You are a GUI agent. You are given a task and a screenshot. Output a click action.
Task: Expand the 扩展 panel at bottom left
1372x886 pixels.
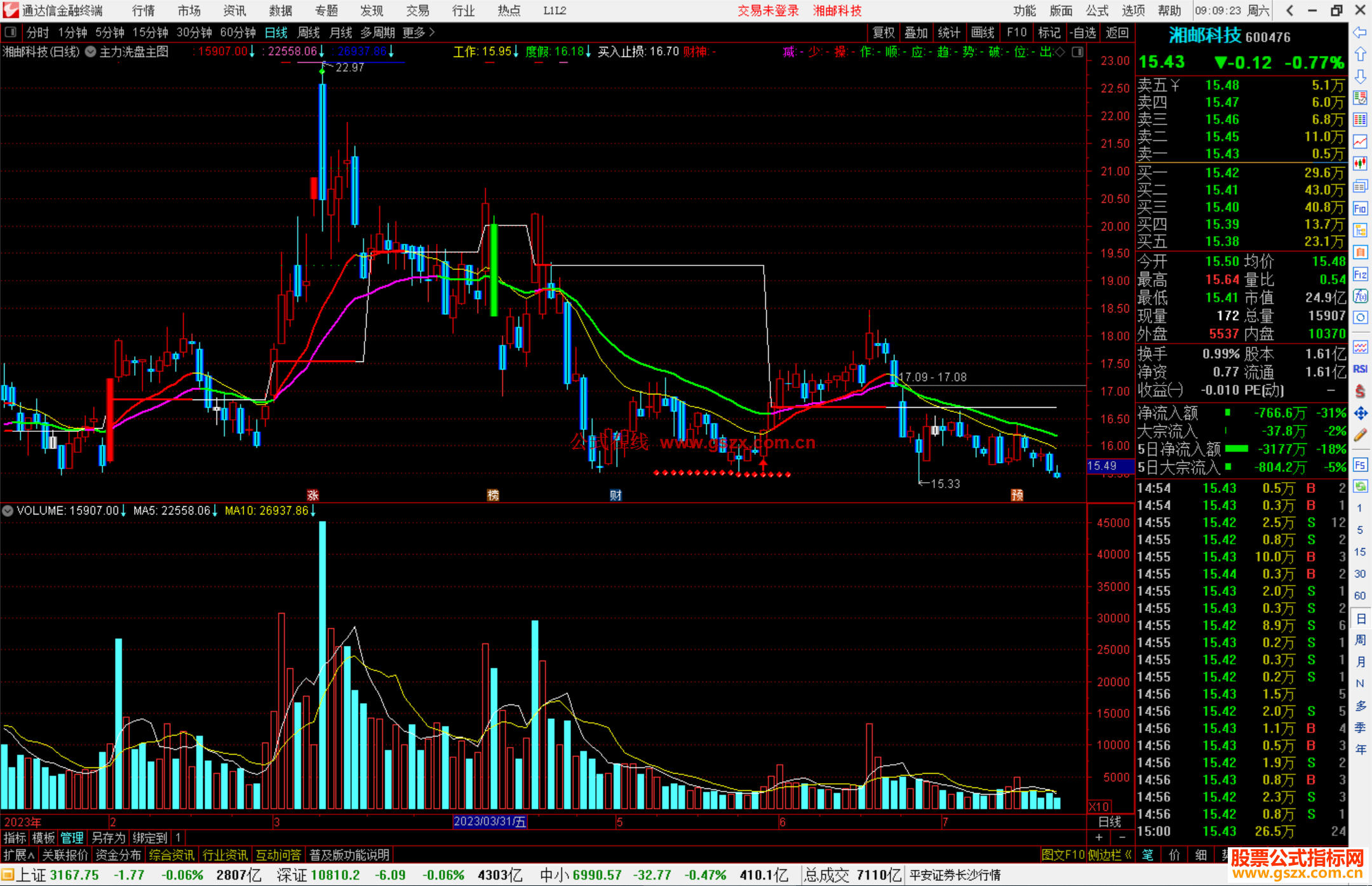click(19, 855)
